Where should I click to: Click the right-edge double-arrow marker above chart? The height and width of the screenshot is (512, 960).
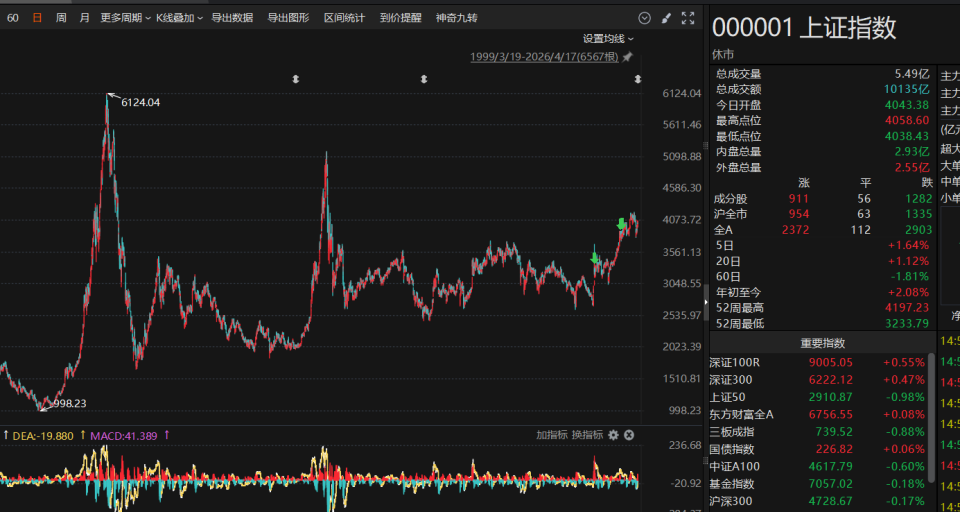click(x=638, y=79)
